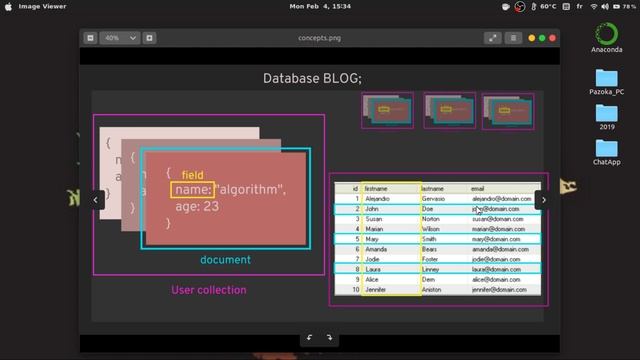
Task: Click the concepts.png window title
Action: pyautogui.click(x=320, y=38)
